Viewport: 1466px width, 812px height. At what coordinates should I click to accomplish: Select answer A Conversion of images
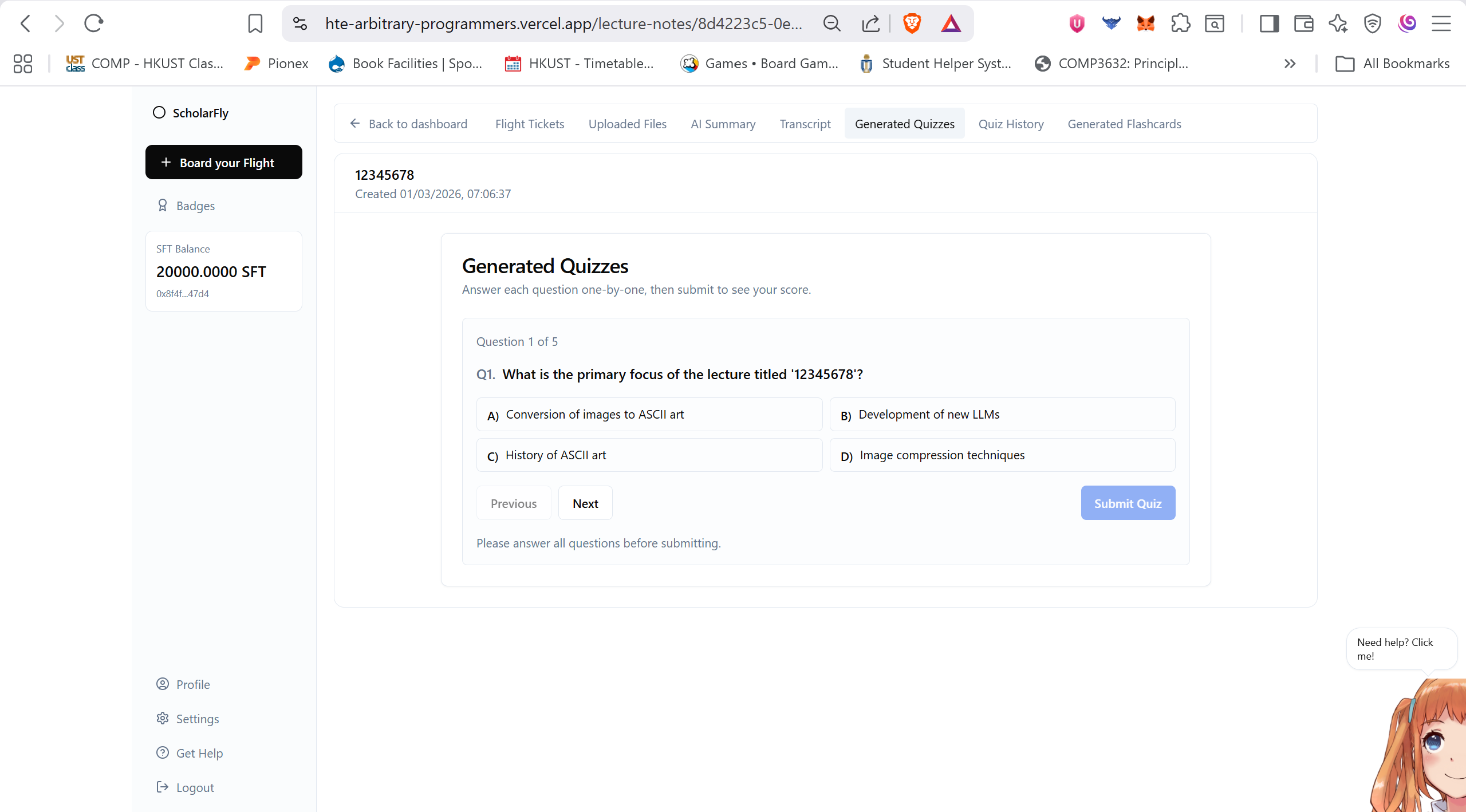pyautogui.click(x=649, y=415)
